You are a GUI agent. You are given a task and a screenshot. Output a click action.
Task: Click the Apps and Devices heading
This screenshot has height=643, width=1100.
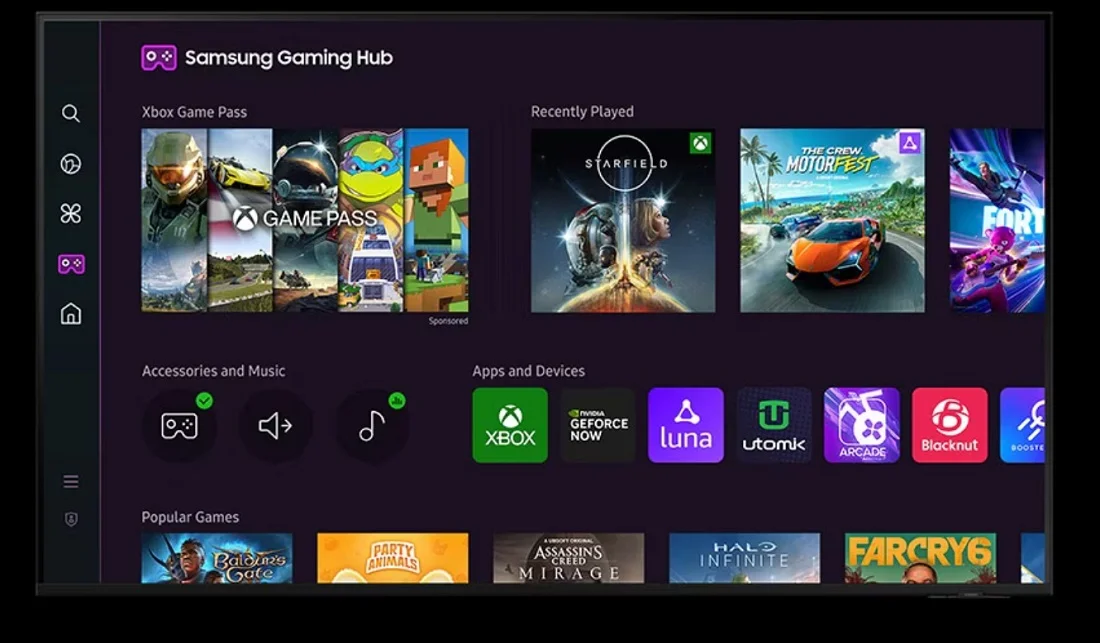(528, 371)
